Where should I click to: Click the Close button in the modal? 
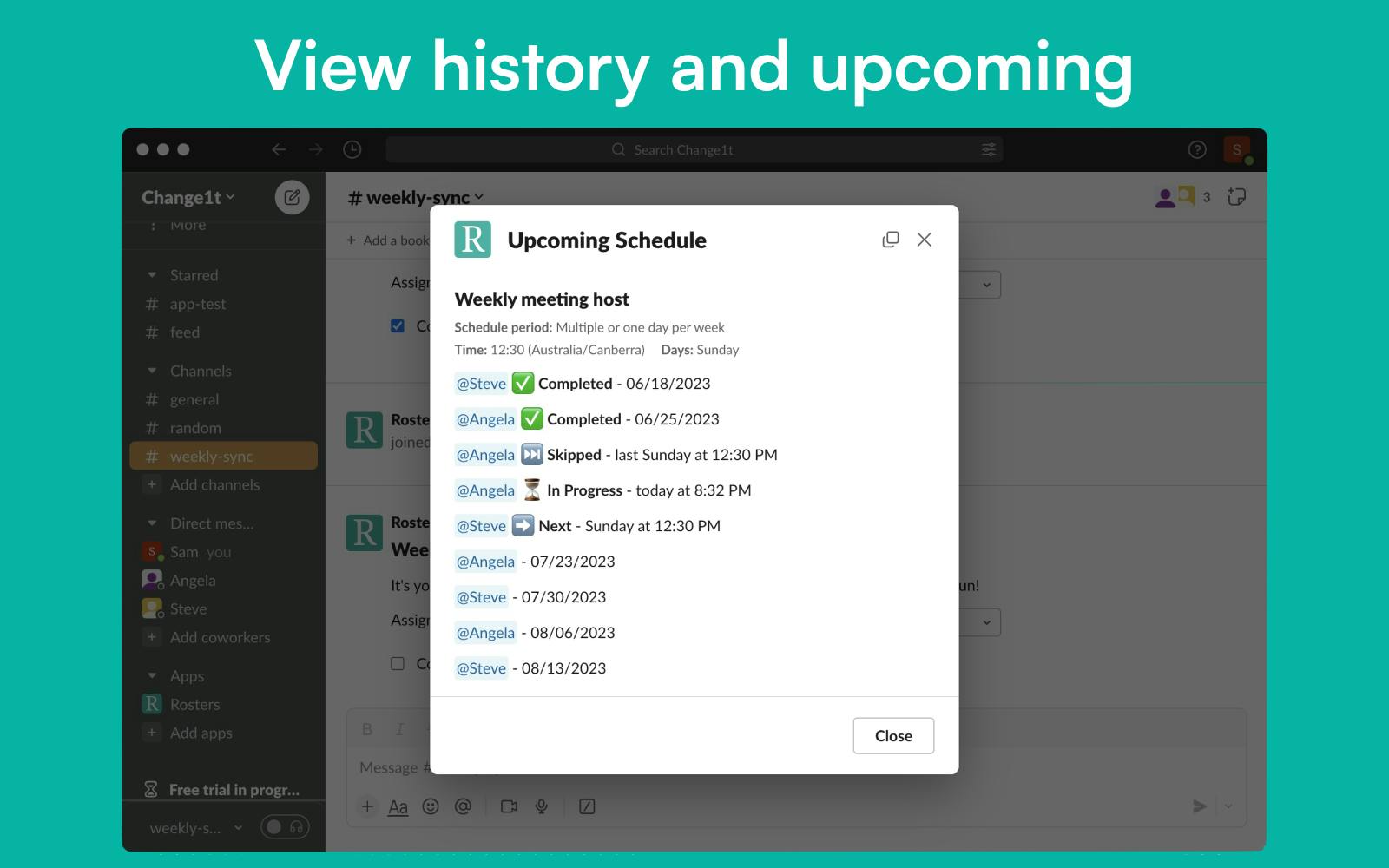tap(893, 735)
